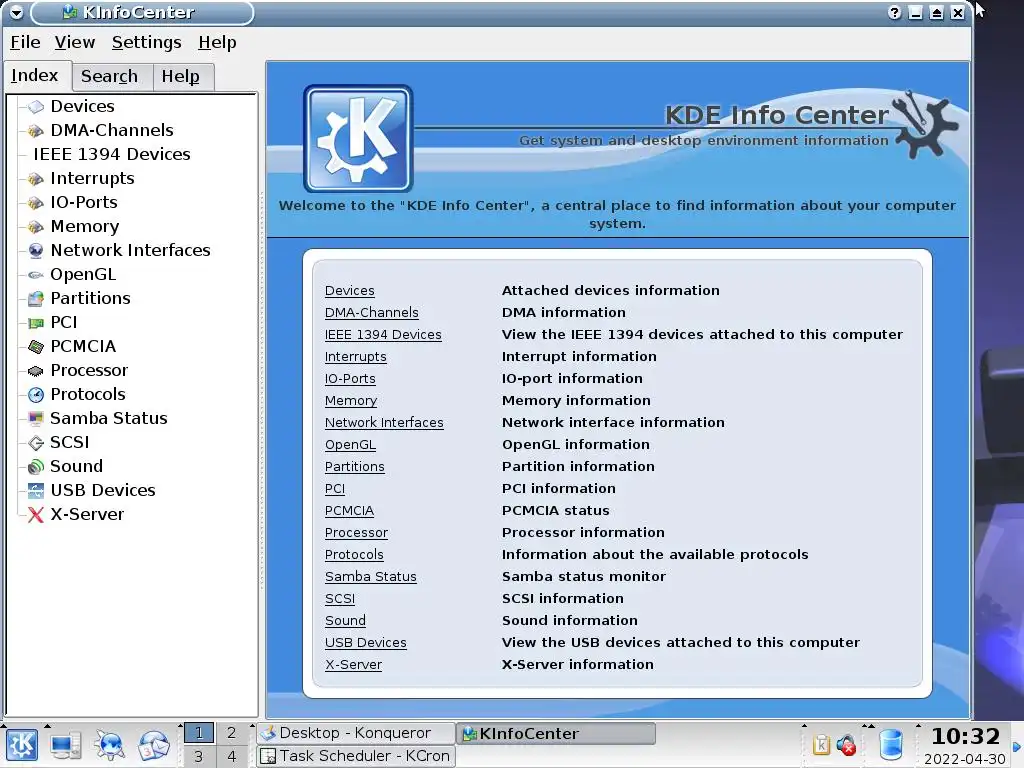Open the window menu arrow in the title bar
Viewport: 1024px width, 768px height.
click(16, 12)
